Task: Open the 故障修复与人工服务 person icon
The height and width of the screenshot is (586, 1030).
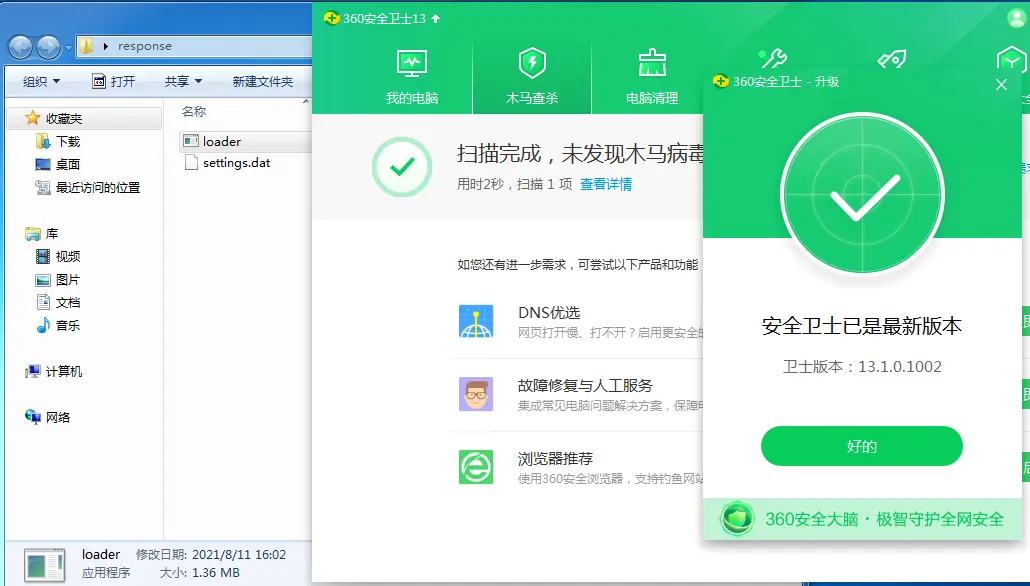Action: click(476, 394)
